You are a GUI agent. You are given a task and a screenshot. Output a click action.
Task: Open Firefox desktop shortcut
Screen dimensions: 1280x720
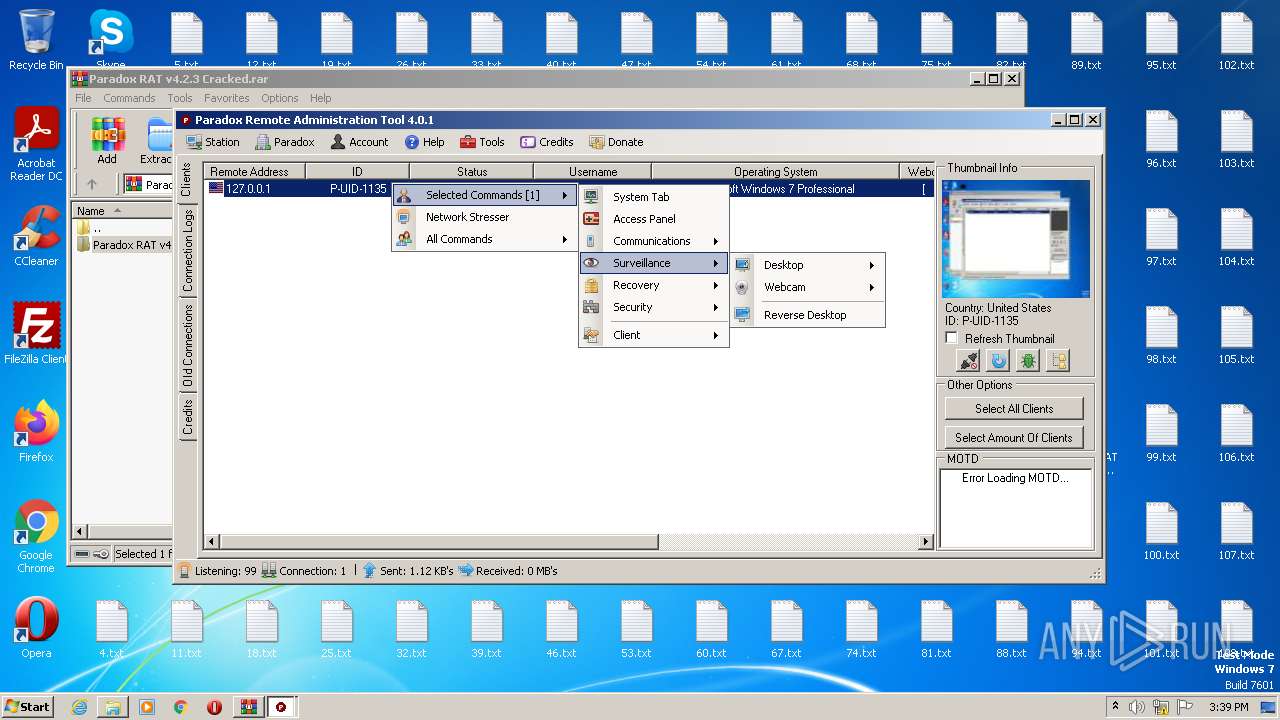pyautogui.click(x=37, y=432)
